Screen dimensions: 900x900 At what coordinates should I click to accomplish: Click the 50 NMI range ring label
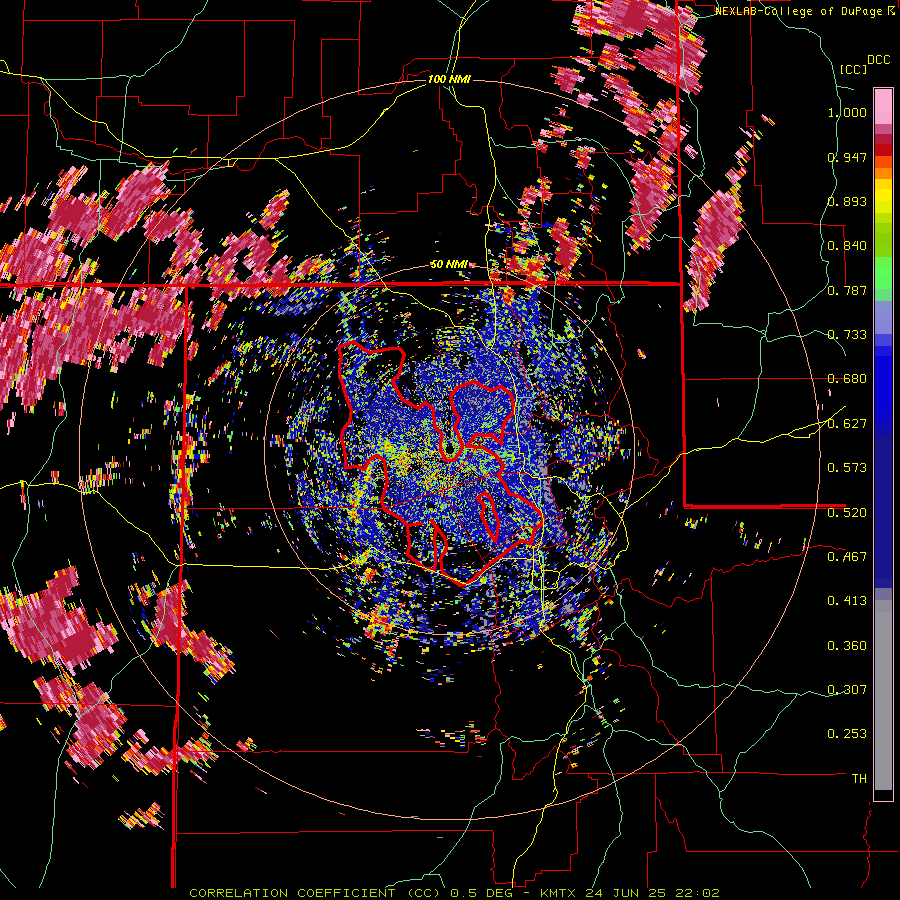click(448, 264)
